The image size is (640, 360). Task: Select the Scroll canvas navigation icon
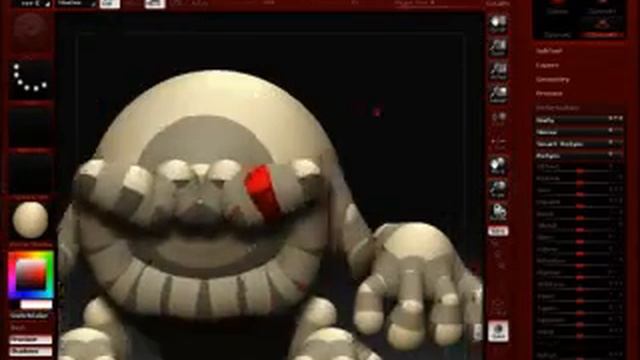tap(498, 24)
